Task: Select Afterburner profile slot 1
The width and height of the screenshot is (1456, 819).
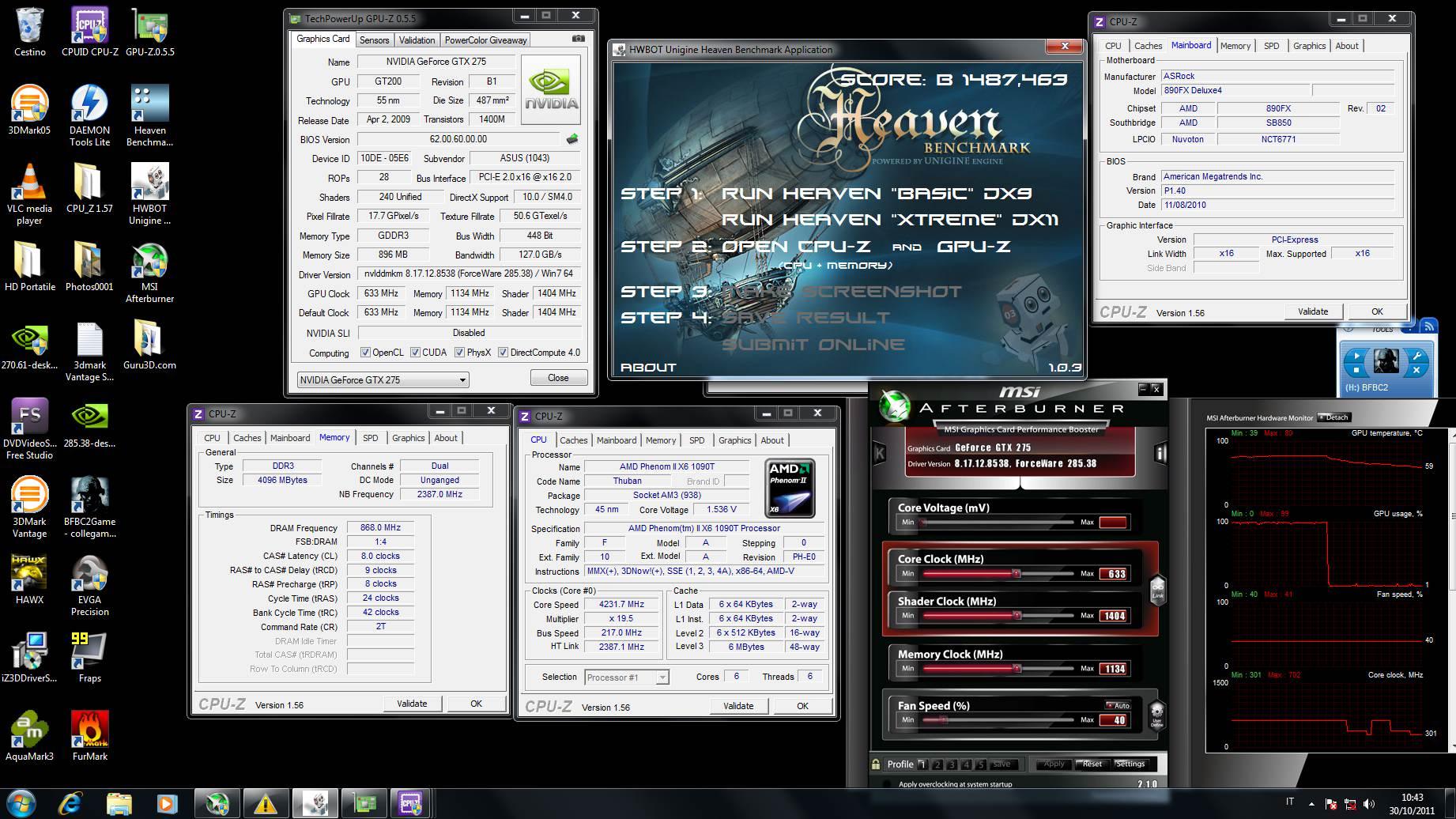Action: click(x=922, y=764)
